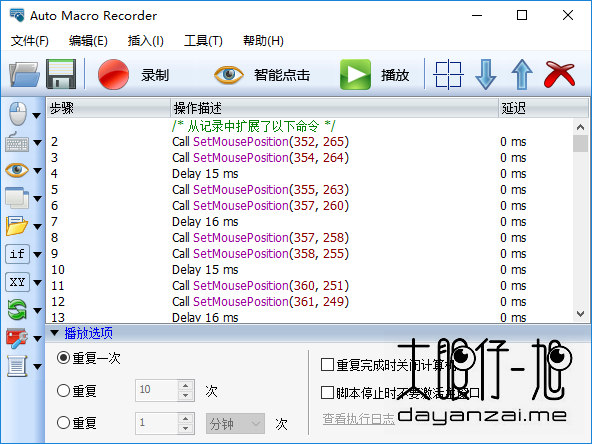
Task: Expand the loop icon dropdown arrow
Action: coord(37,310)
